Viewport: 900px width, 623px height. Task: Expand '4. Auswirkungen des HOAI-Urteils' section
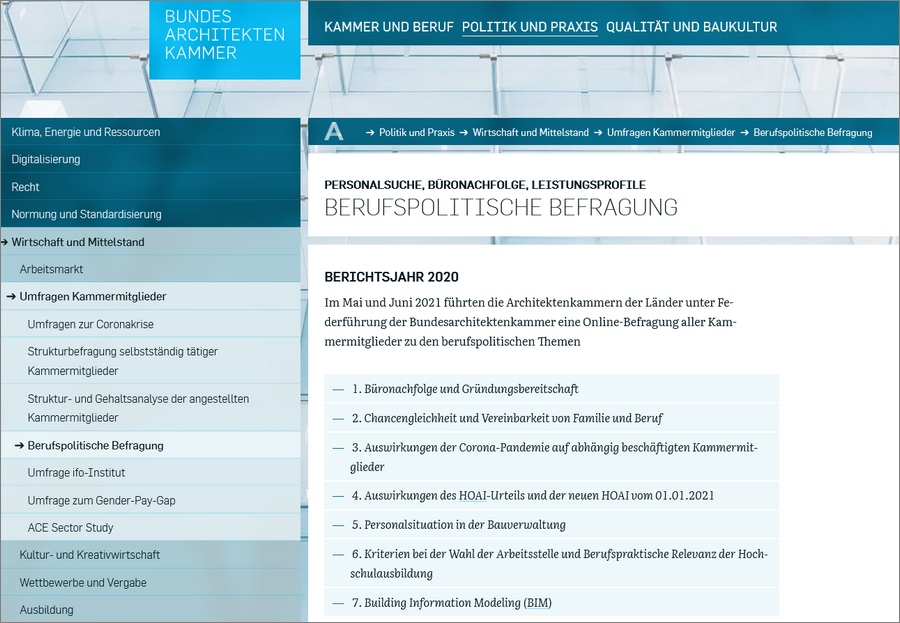click(x=551, y=495)
